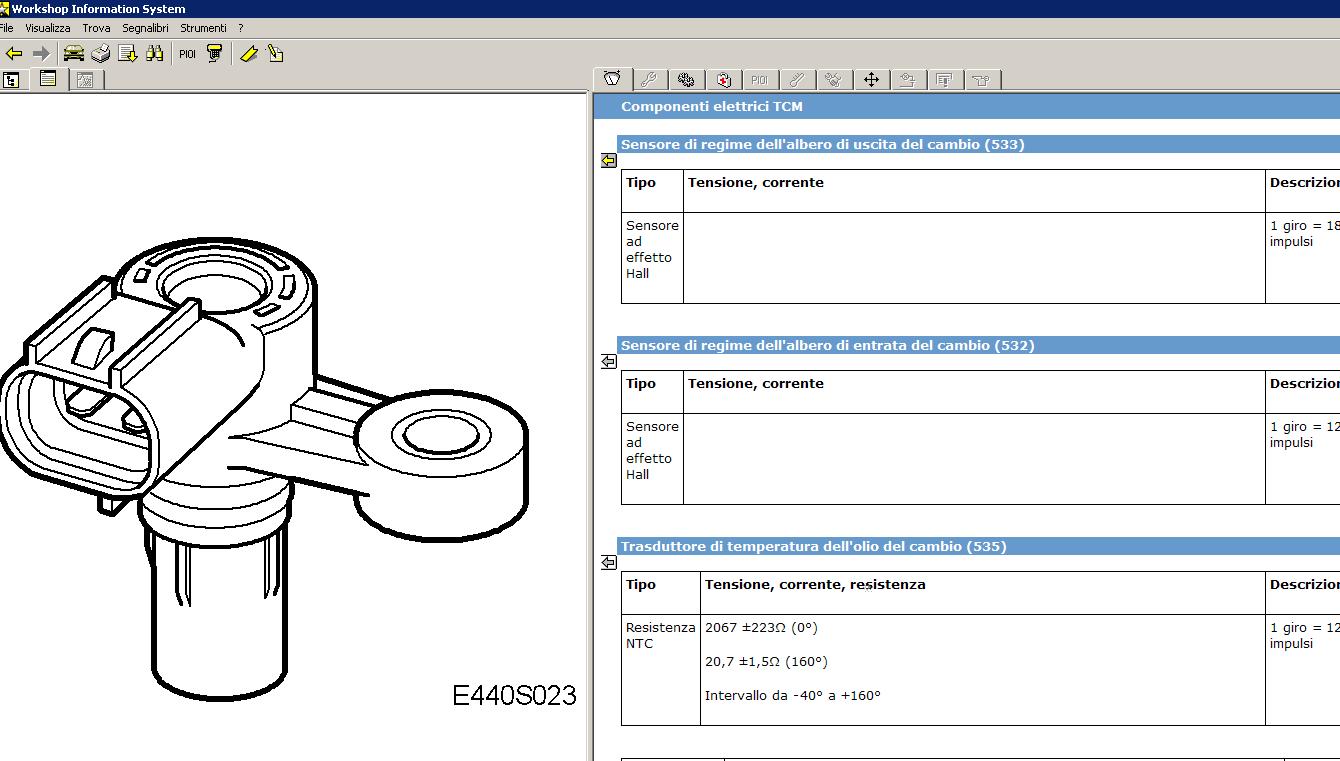1340x761 pixels.
Task: Select heading 'Trasduttore di temperatura dell'olio del cambio (535)'
Action: (813, 546)
